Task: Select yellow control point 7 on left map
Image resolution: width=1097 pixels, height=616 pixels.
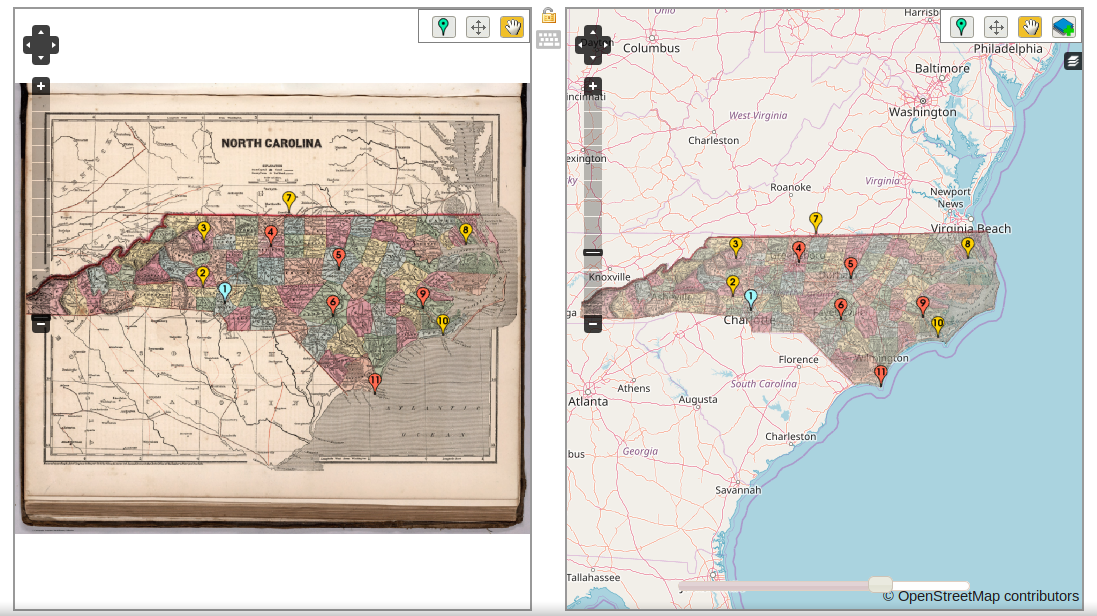Action: [288, 201]
